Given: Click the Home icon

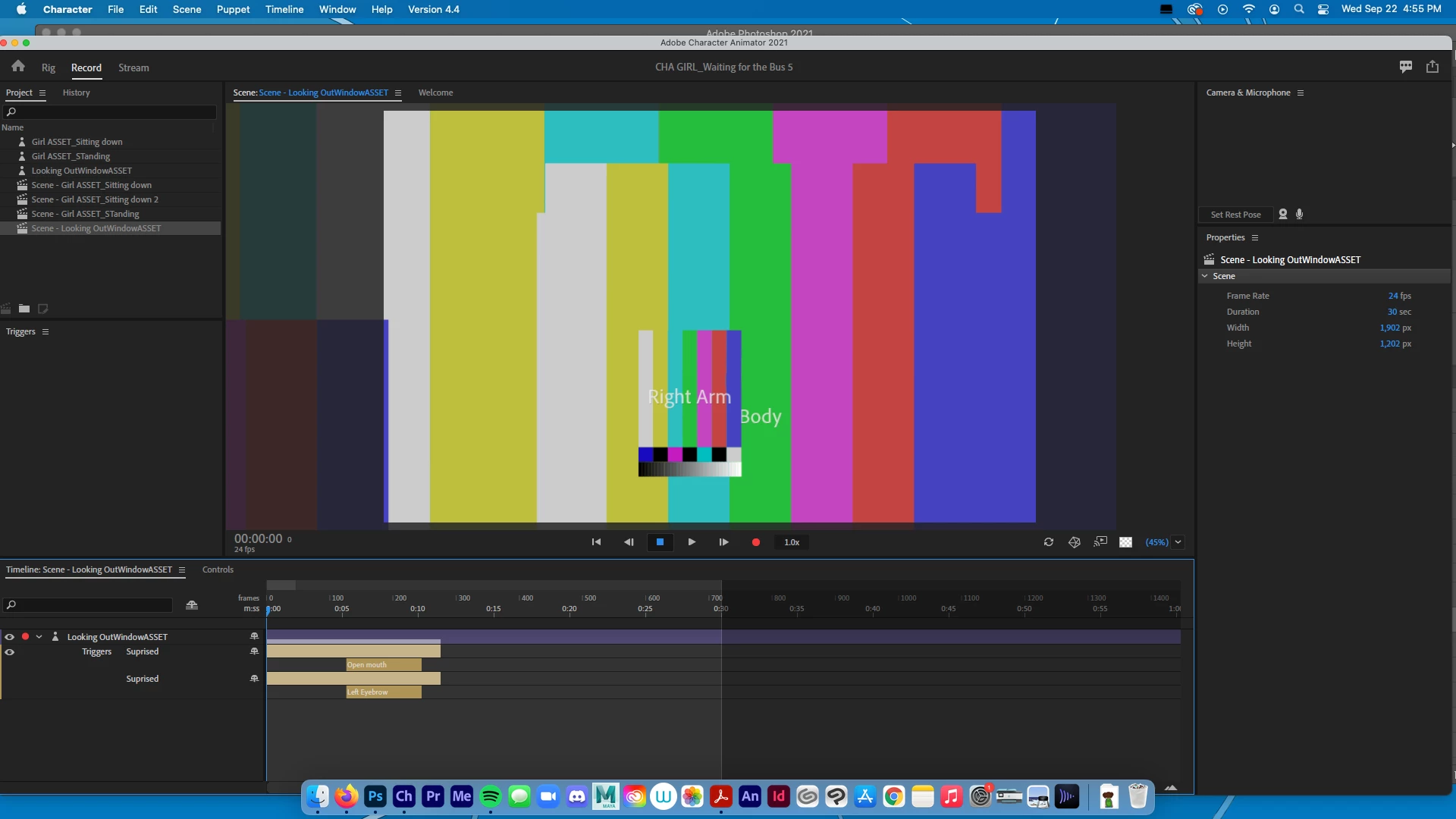Looking at the screenshot, I should 18,67.
